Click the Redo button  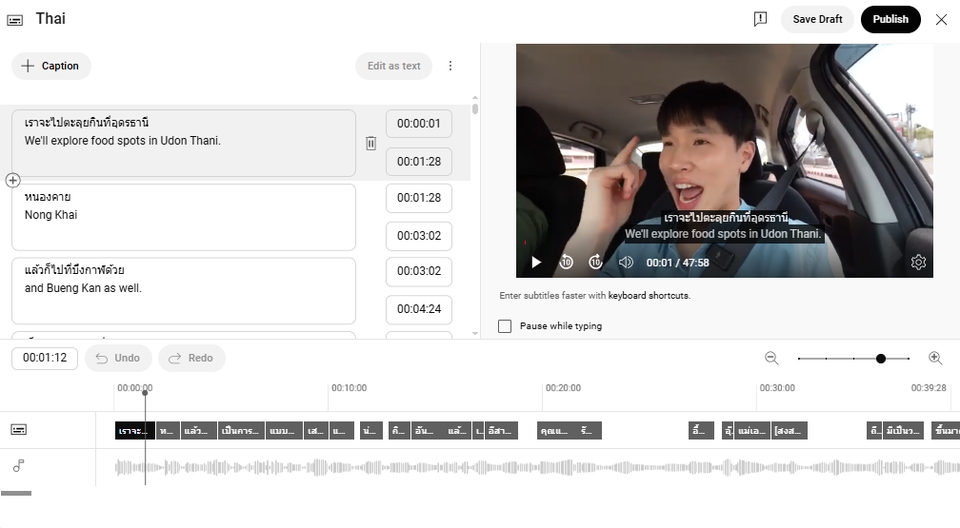point(192,358)
